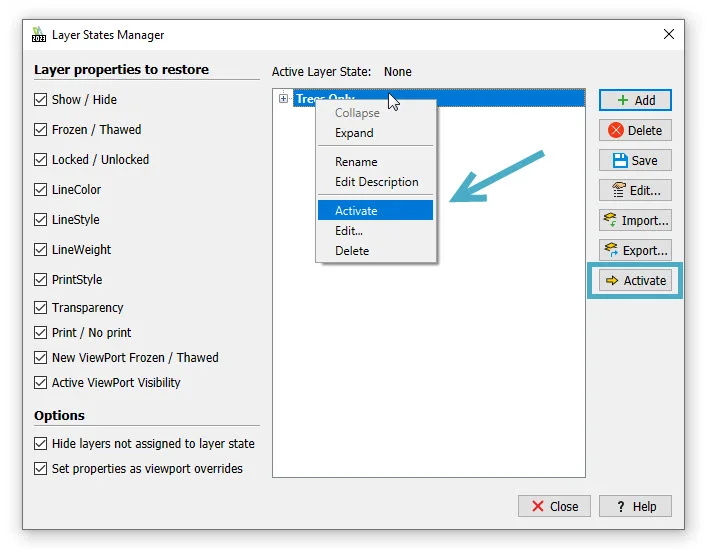The image size is (705, 550).
Task: Click the Export... layer states button
Action: click(635, 250)
